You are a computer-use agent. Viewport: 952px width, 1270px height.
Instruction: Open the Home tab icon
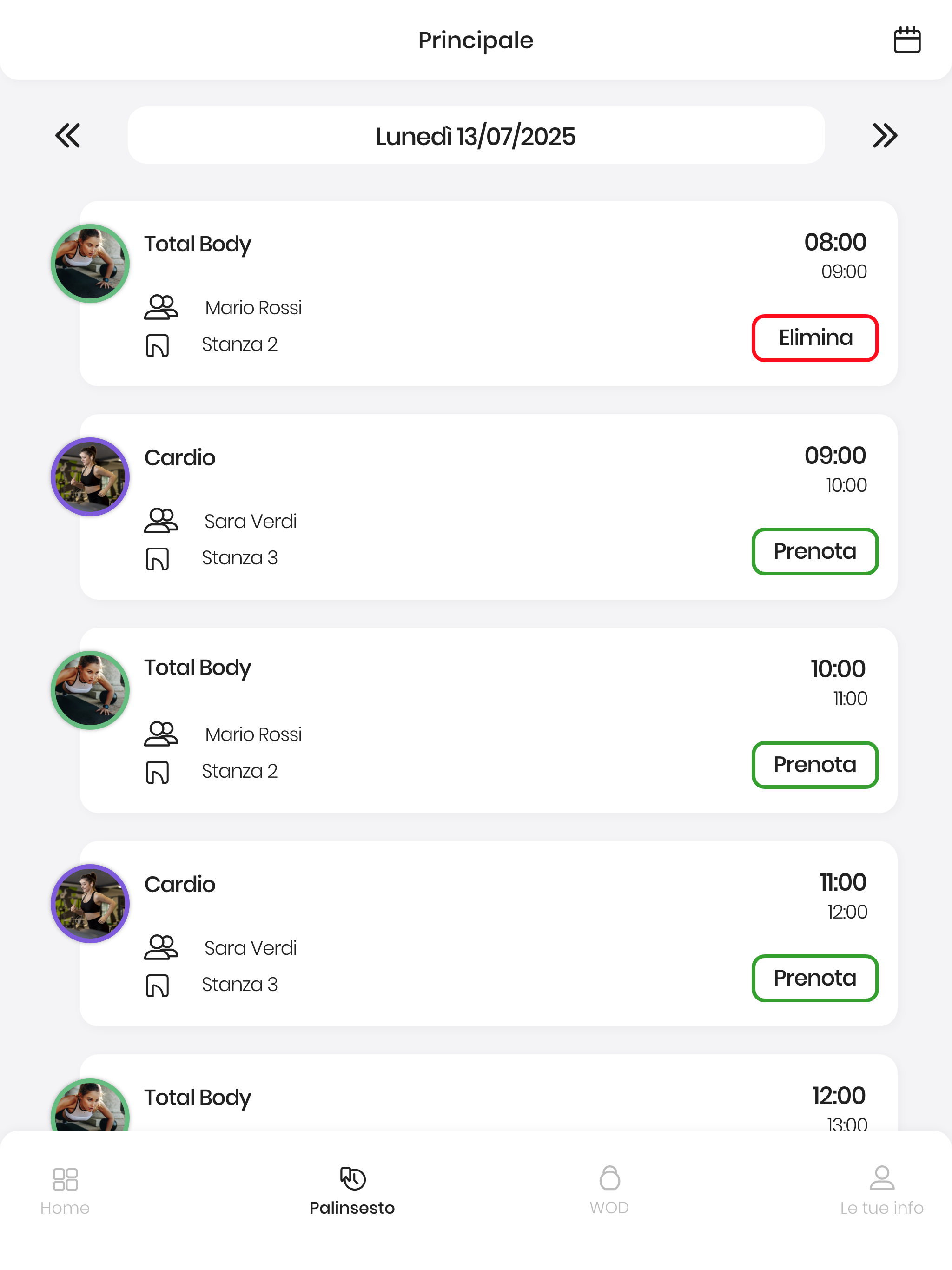(x=65, y=1179)
